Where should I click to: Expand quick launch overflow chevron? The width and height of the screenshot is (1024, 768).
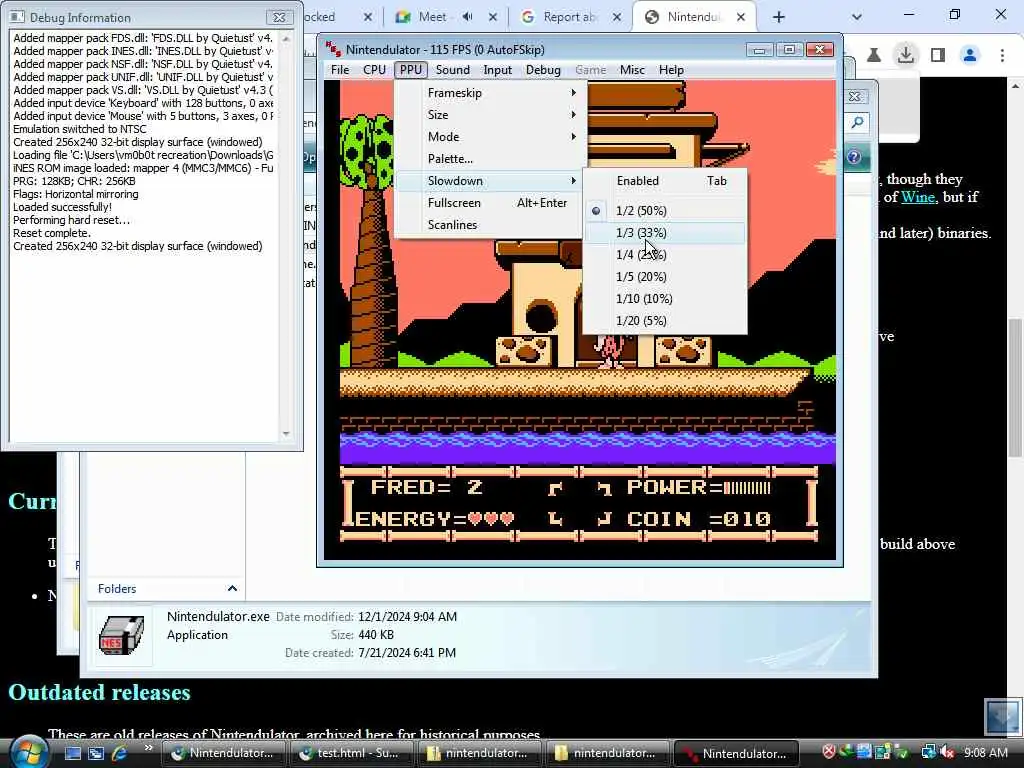[x=148, y=748]
